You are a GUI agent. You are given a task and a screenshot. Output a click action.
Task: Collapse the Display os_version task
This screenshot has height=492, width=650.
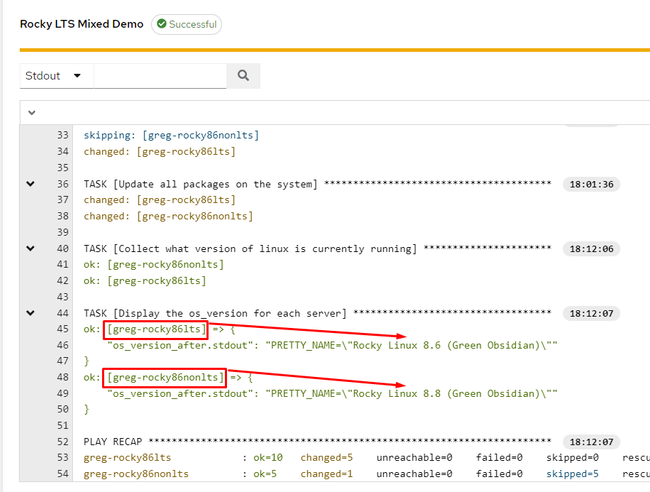[30, 313]
